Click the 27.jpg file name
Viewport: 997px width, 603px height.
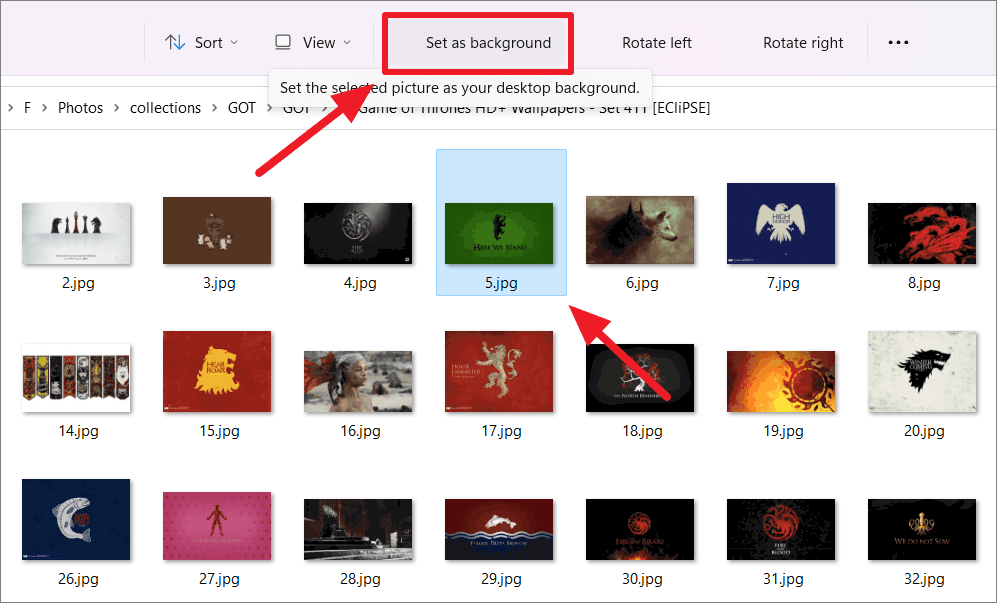pos(219,579)
